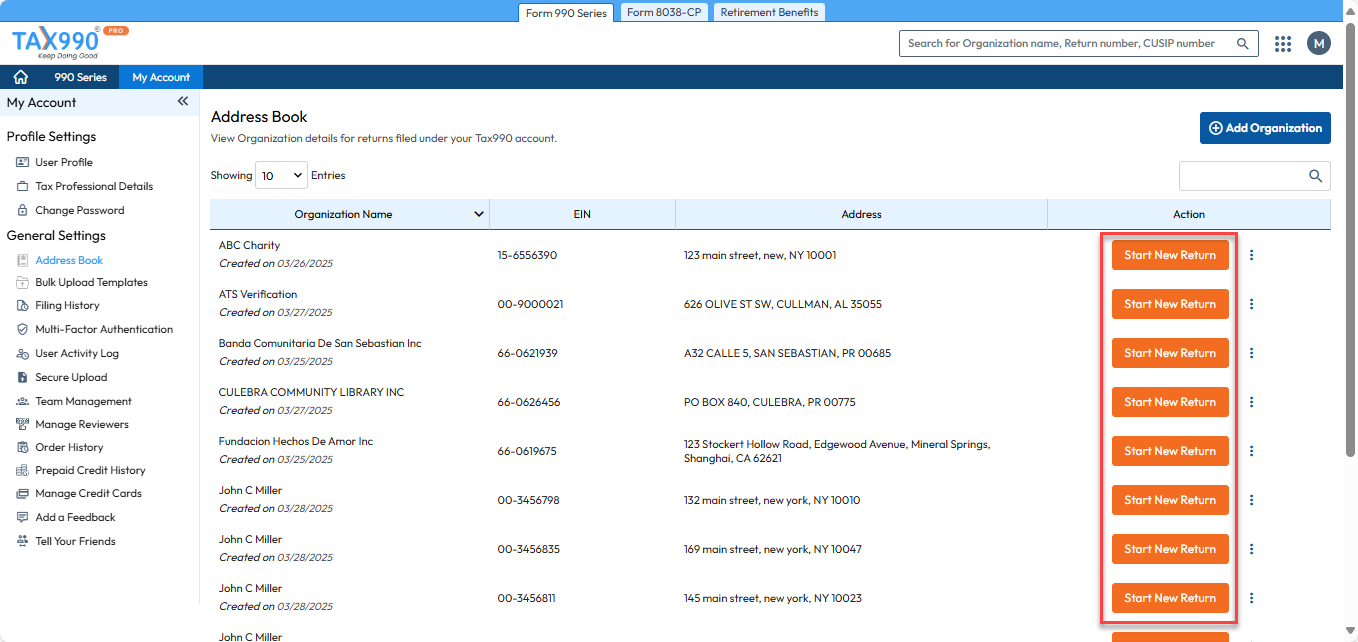The image size is (1358, 642).
Task: Start New Return for ATS Verification
Action: coord(1170,304)
